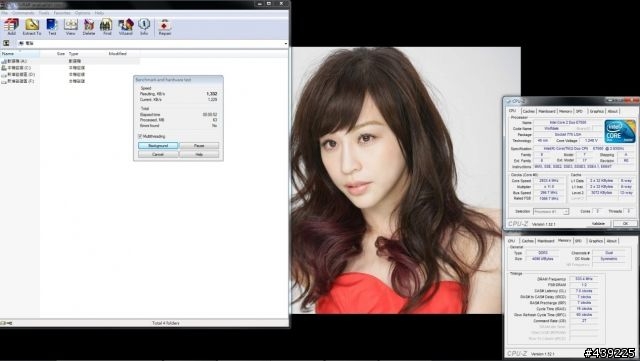Switch to Mainboard tab in upper CPU-Z

tap(547, 111)
